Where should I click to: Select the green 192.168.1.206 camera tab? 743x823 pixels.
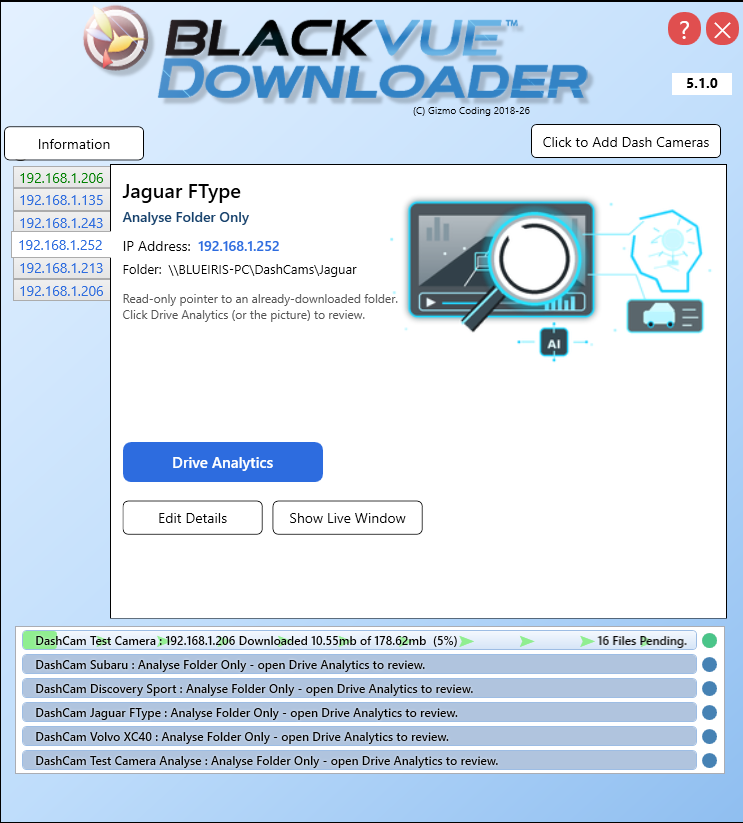pos(62,178)
